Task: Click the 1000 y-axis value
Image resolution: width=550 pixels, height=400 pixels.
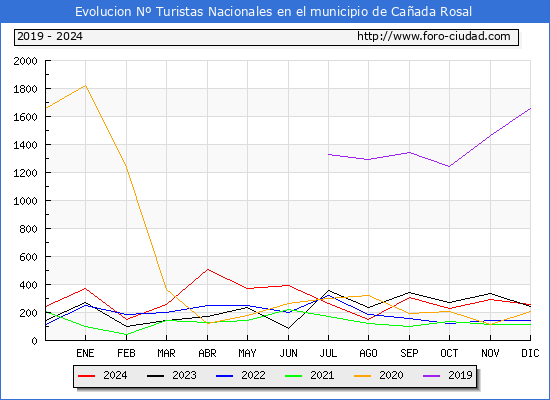Action: (x=25, y=201)
